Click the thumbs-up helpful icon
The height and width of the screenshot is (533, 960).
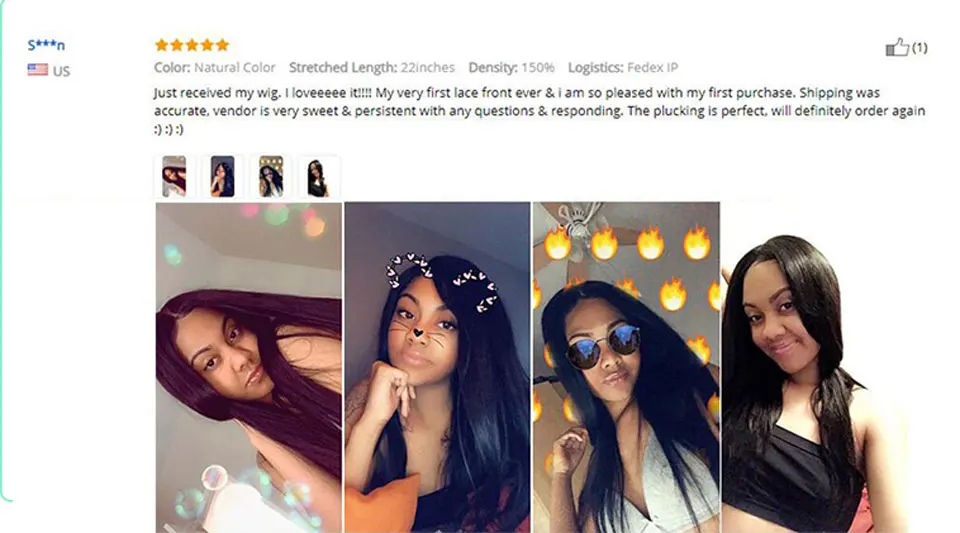tap(897, 47)
